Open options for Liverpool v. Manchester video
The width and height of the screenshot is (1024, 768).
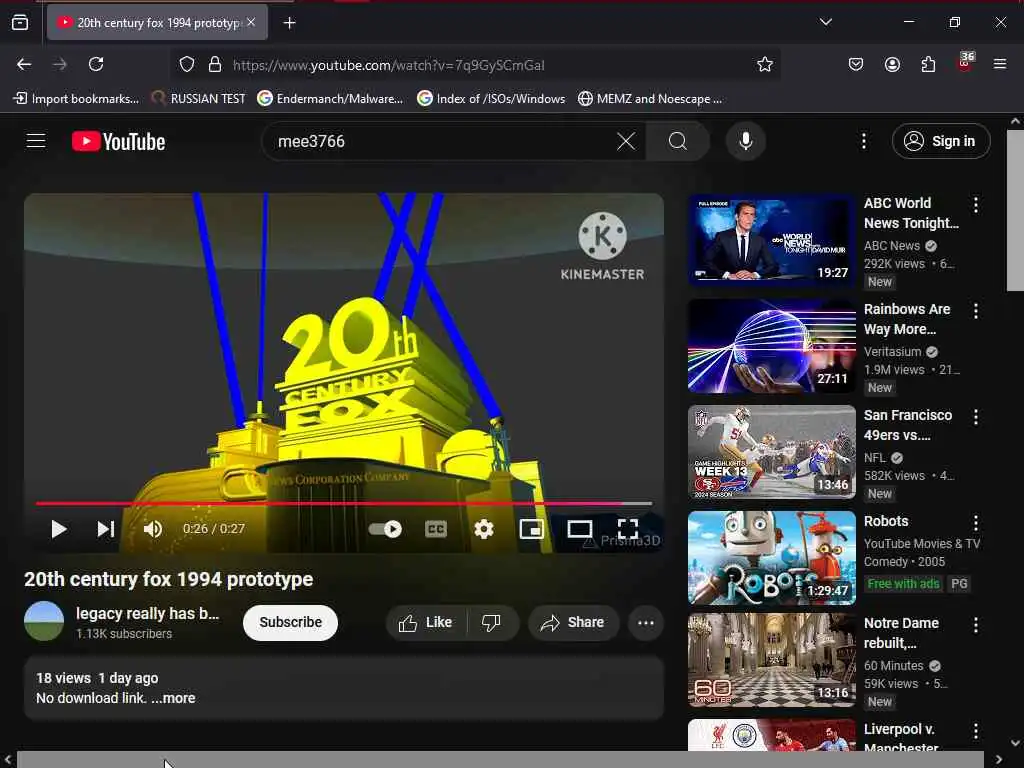(976, 731)
